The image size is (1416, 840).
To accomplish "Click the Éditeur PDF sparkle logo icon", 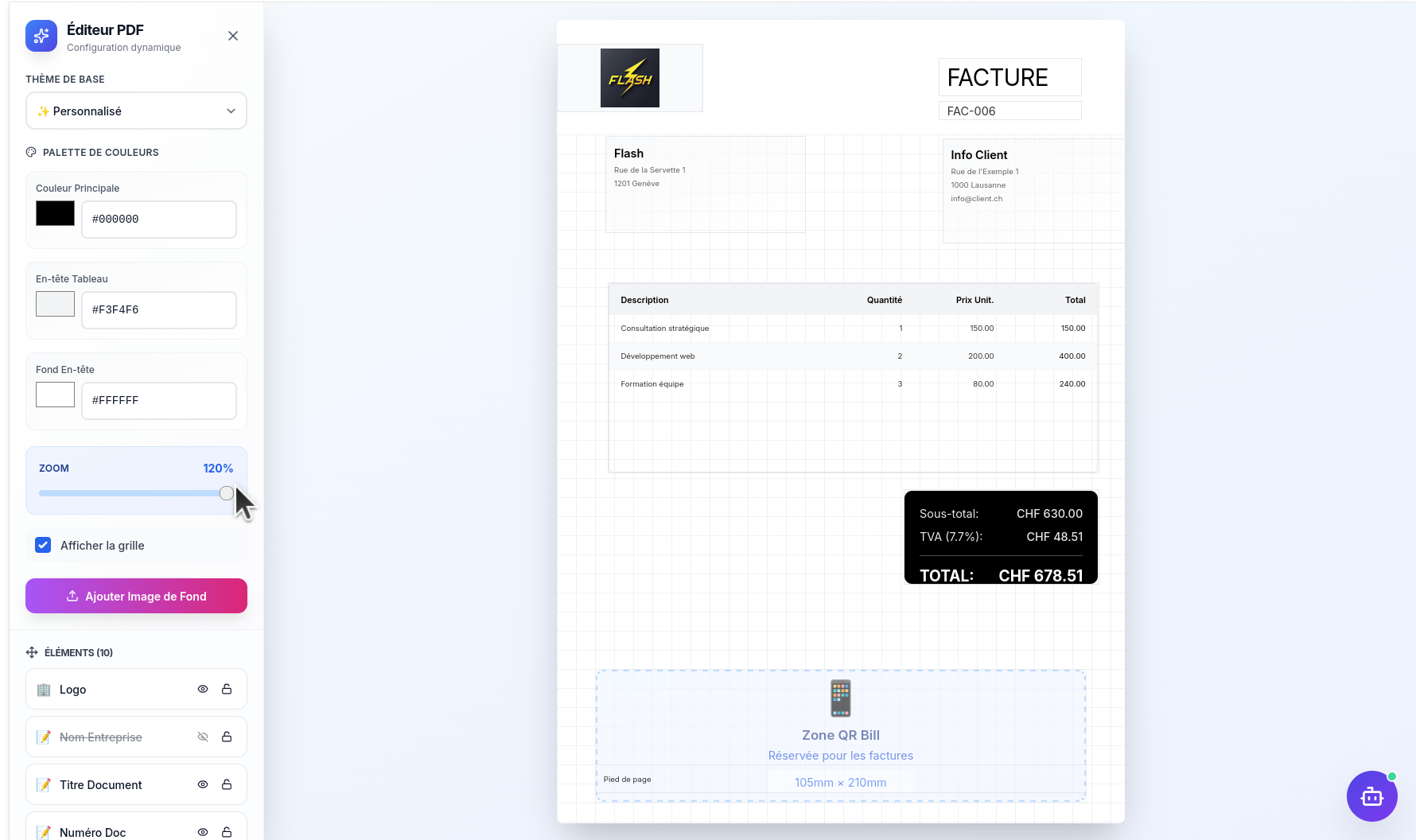I will (41, 36).
